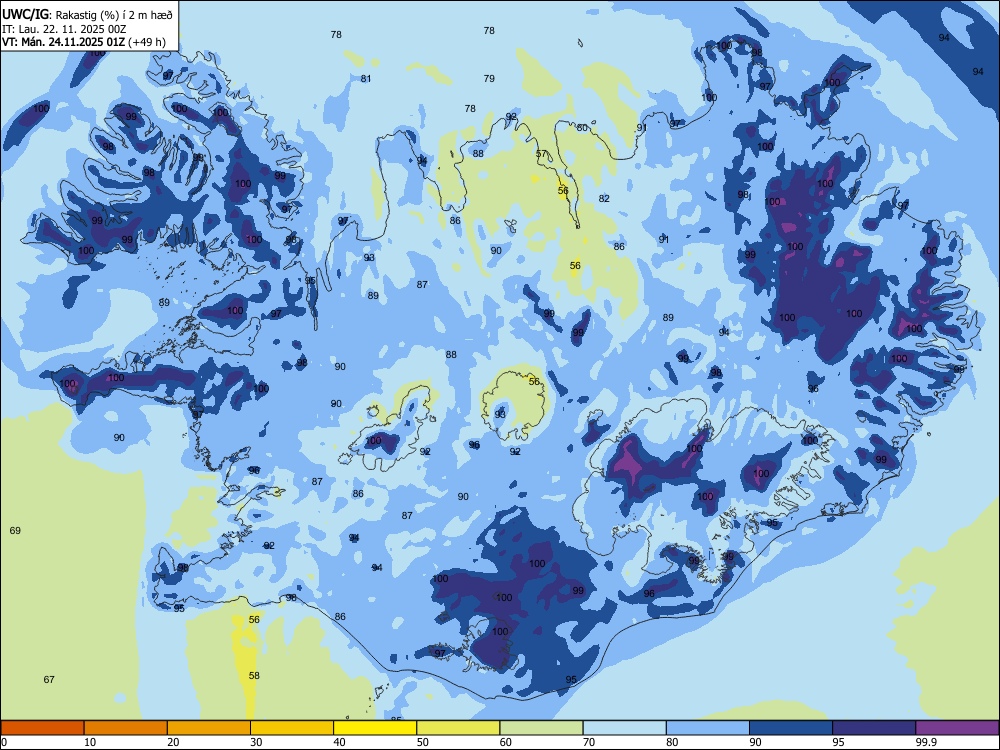Click the init time 'IT: Lau. 22. 11. 2025 00Z'

(64, 29)
